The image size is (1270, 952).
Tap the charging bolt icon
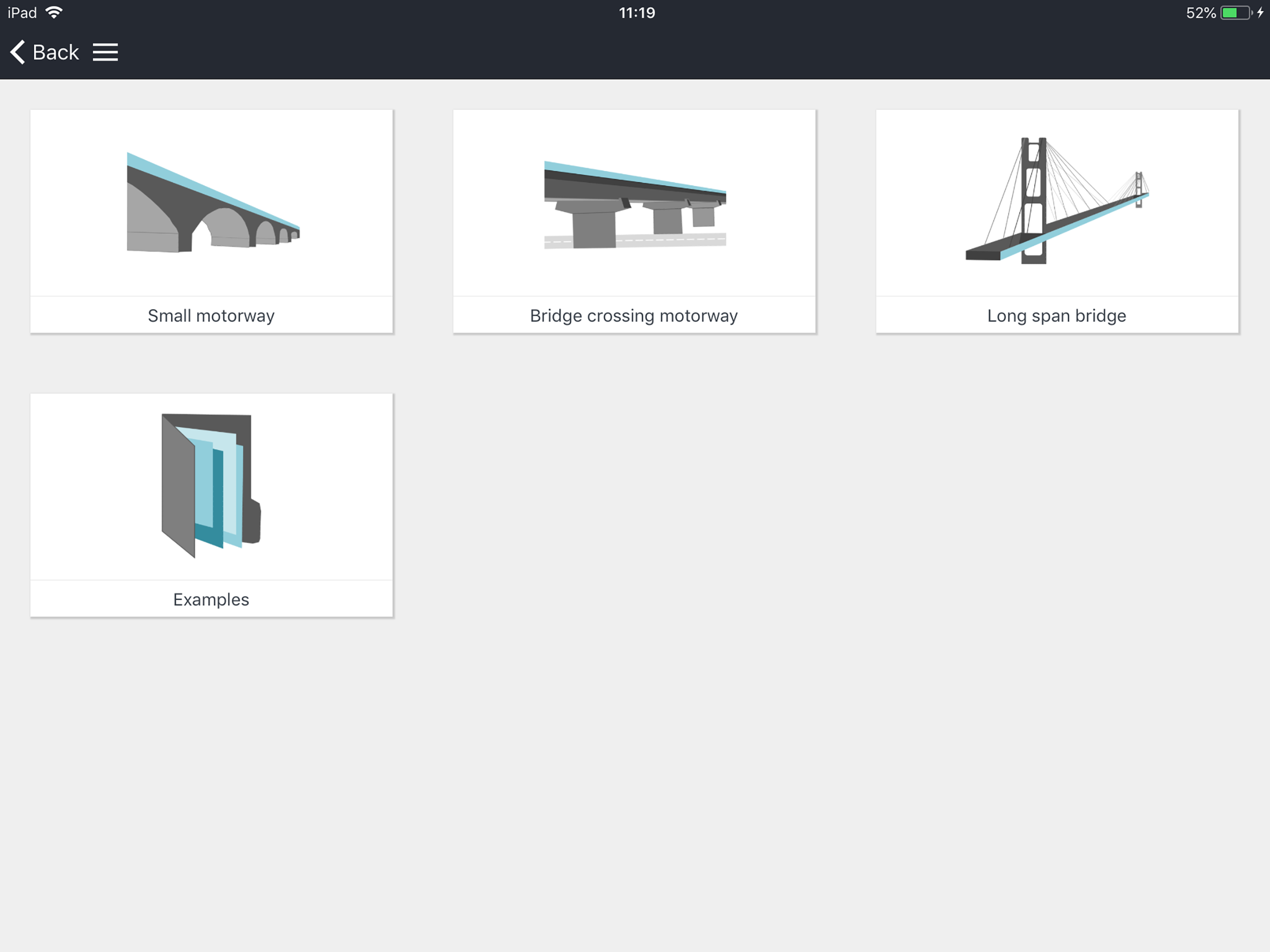(1260, 13)
